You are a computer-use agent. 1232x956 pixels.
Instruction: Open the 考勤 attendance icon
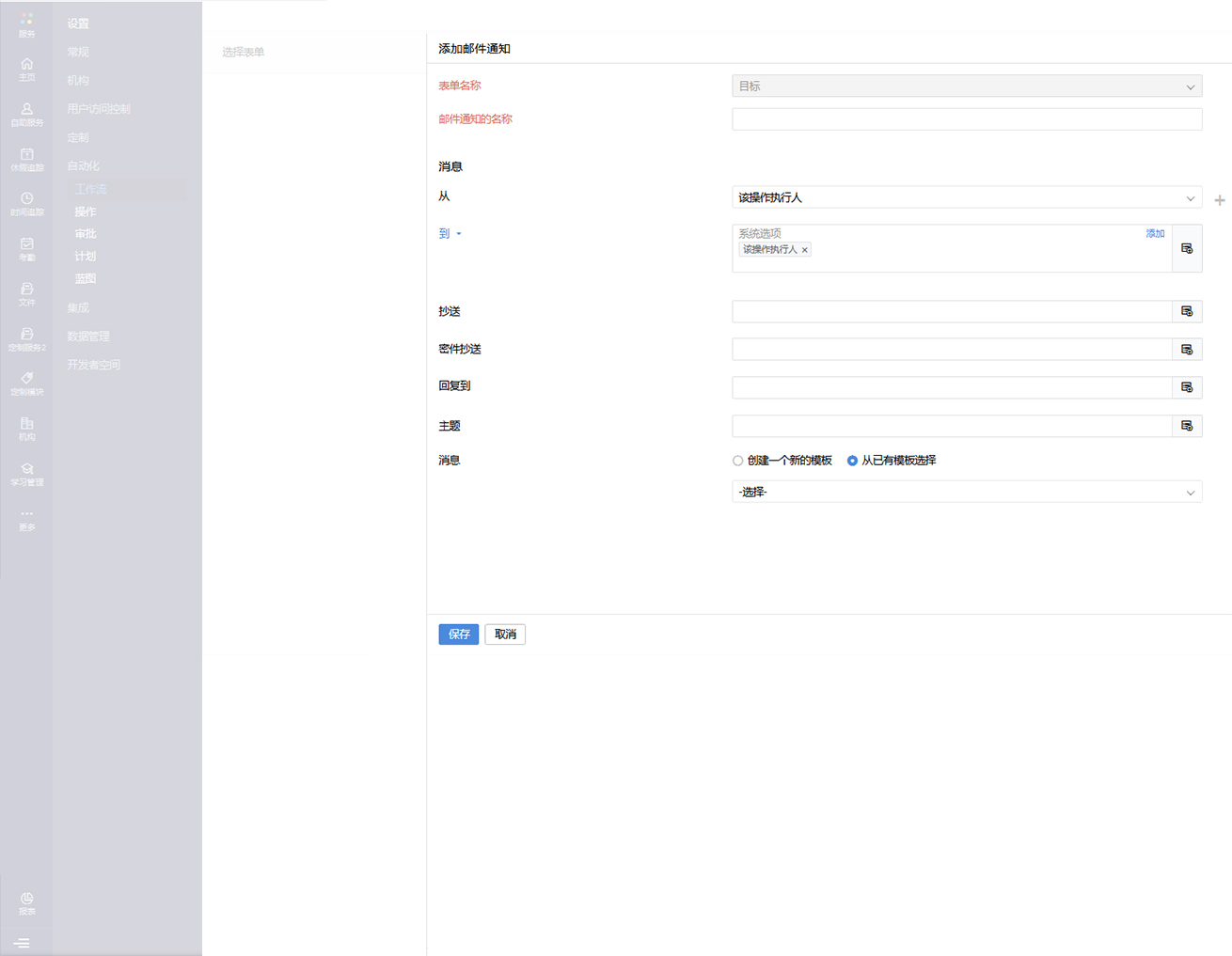tap(26, 248)
